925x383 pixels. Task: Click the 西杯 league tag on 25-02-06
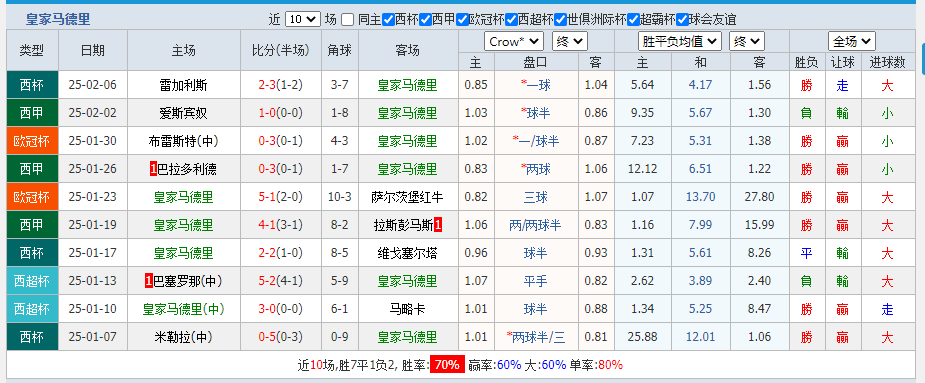coord(32,85)
